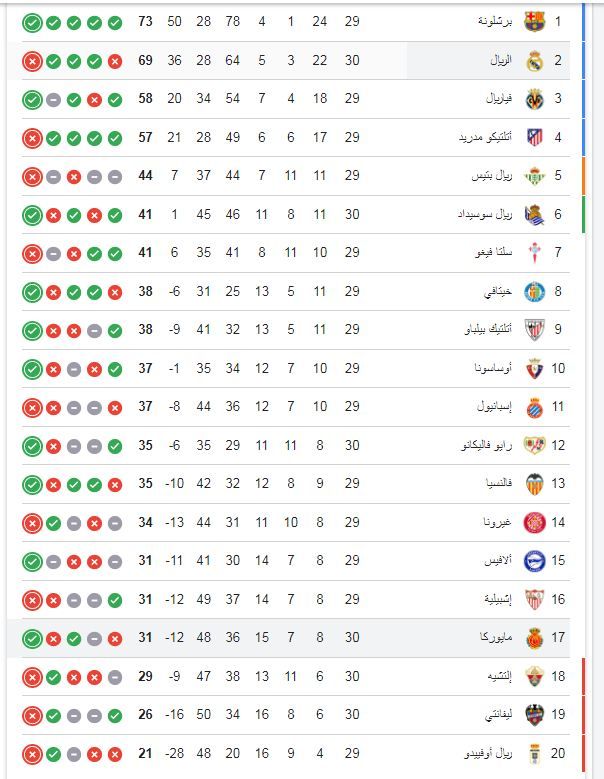Click the Real Madrid crest icon
This screenshot has width=604, height=779.
point(533,60)
